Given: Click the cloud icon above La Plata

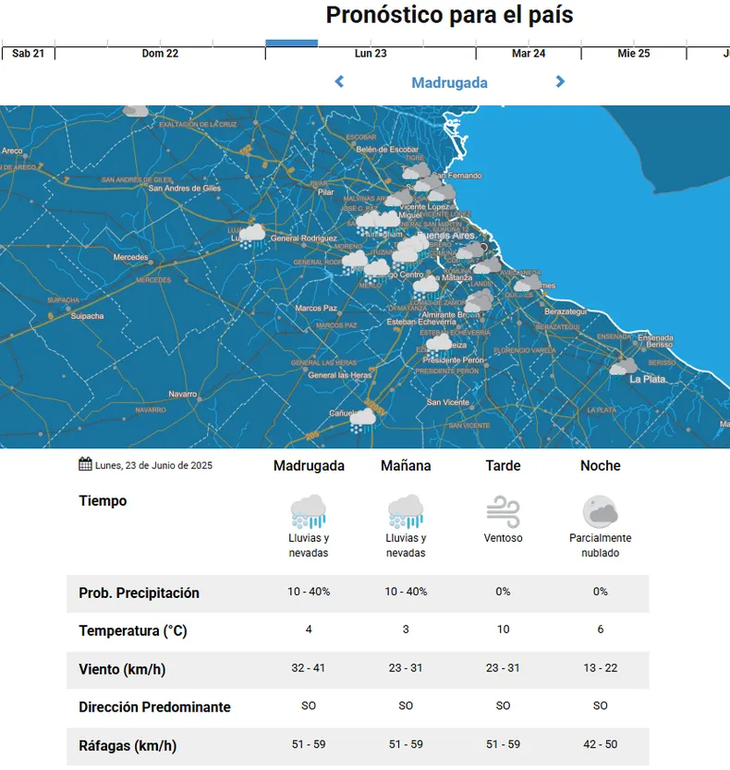Looking at the screenshot, I should tap(624, 366).
